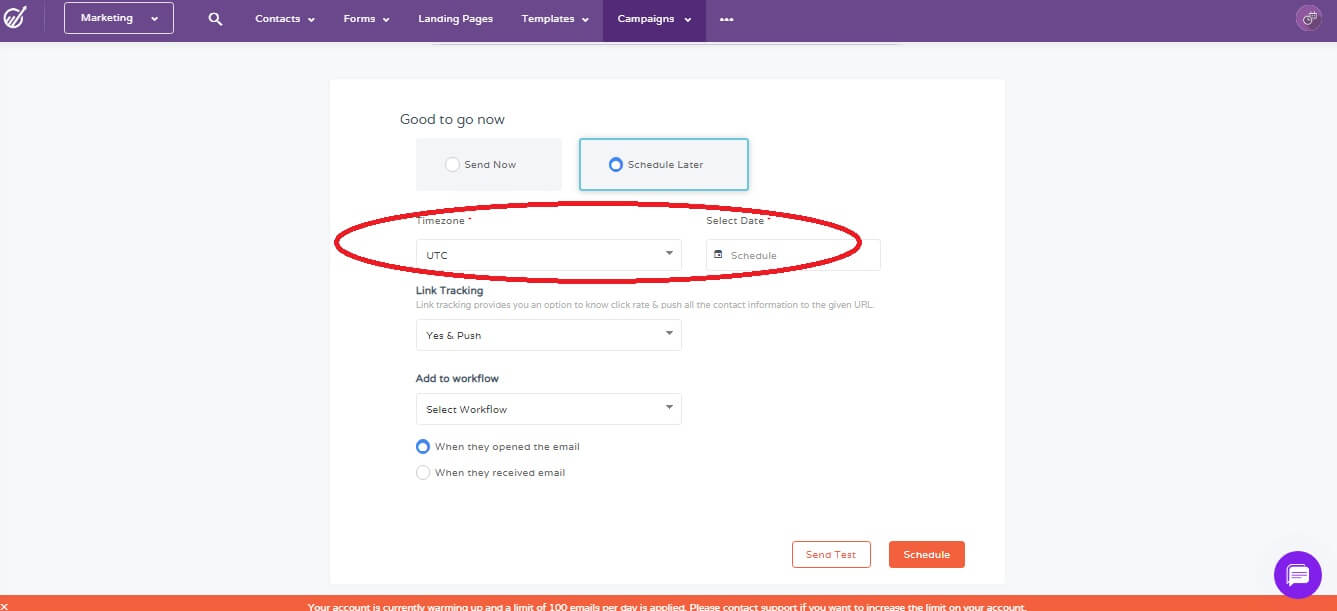Open the search icon in navbar
Screen dimensions: 1337x611
point(214,18)
